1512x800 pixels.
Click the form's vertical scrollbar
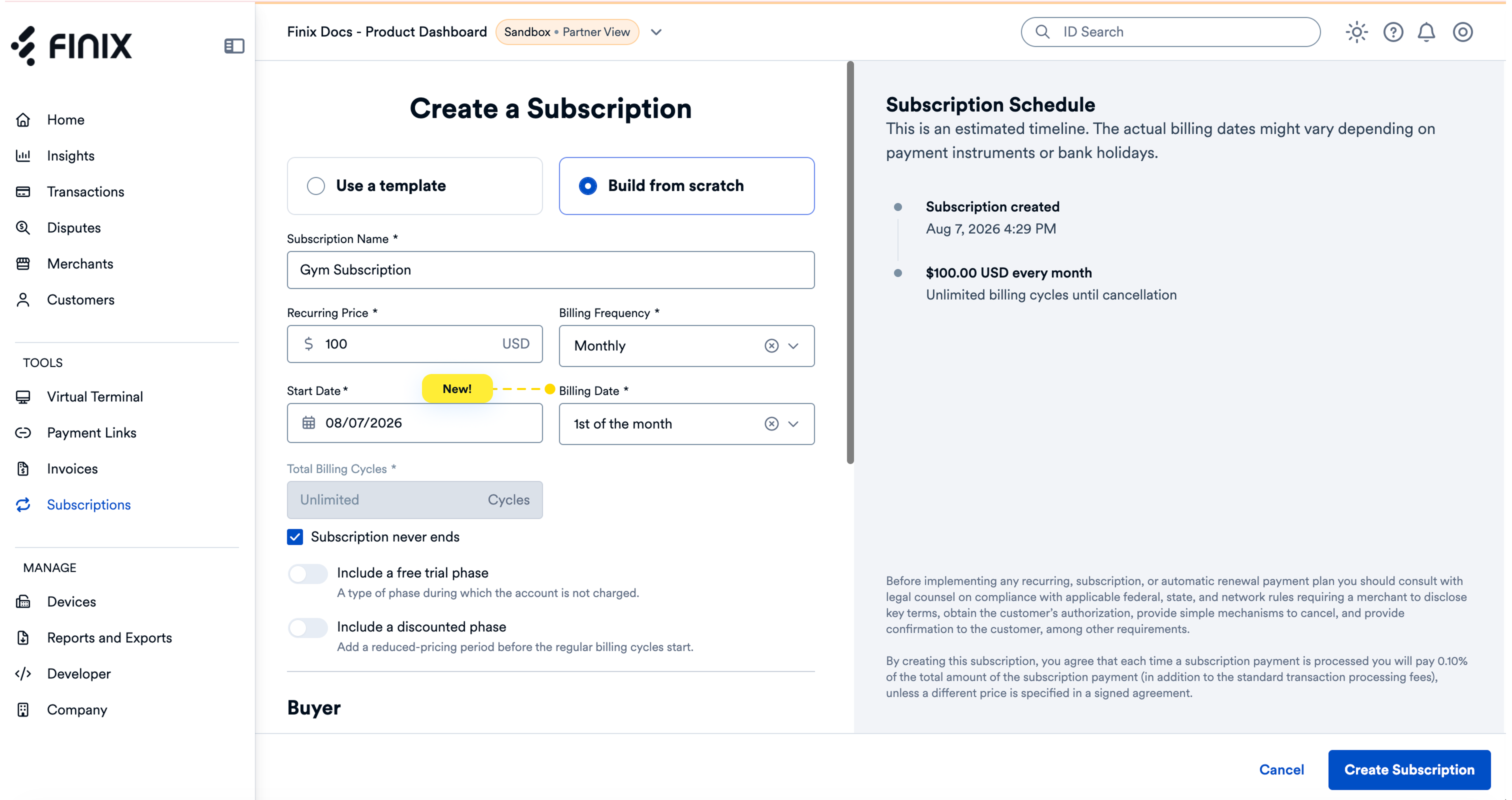pos(850,262)
